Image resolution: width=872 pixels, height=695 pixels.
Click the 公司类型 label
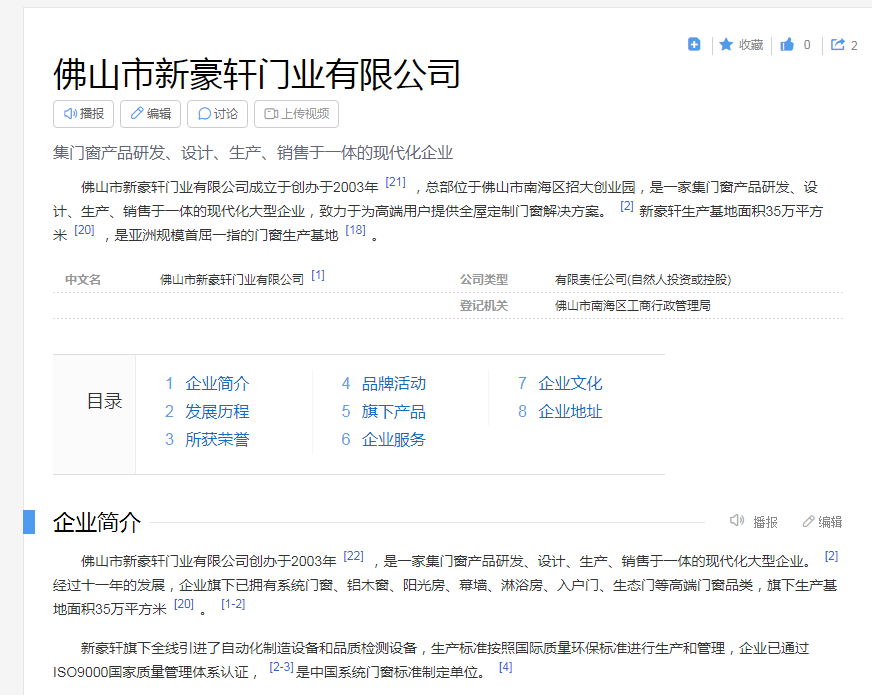pyautogui.click(x=483, y=280)
